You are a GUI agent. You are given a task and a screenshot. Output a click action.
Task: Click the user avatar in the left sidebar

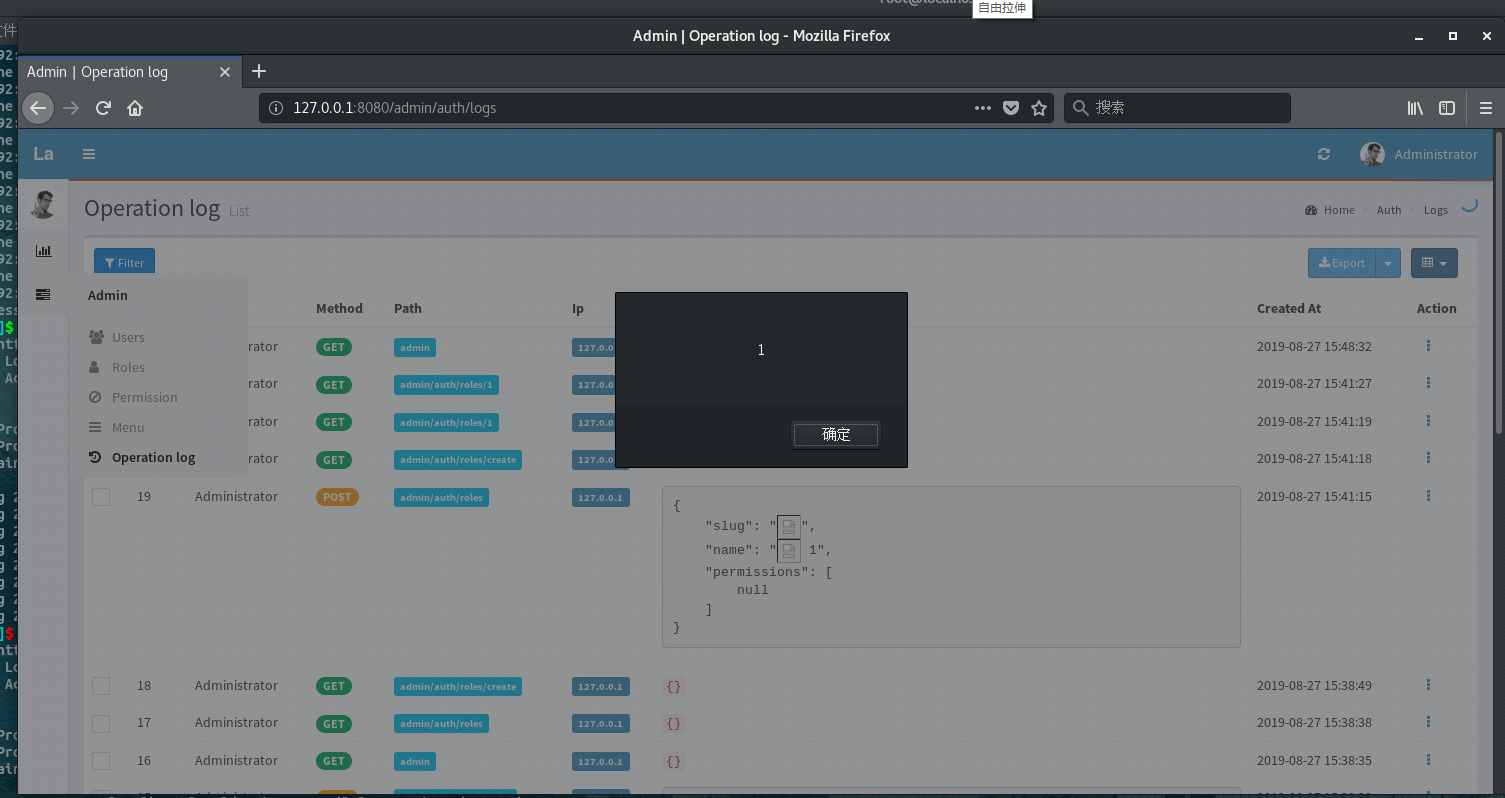tap(43, 204)
